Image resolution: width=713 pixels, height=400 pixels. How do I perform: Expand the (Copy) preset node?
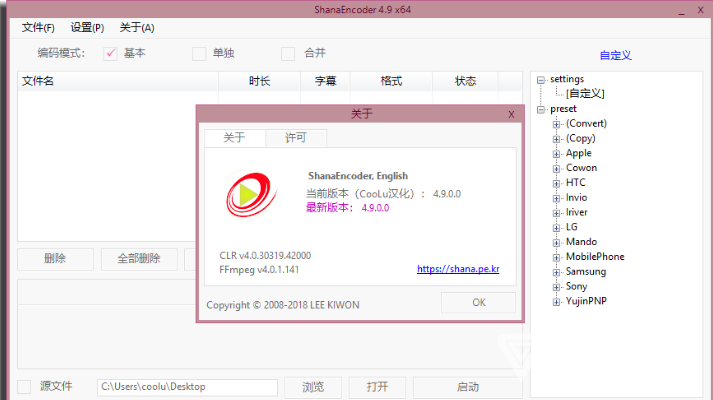coord(556,139)
